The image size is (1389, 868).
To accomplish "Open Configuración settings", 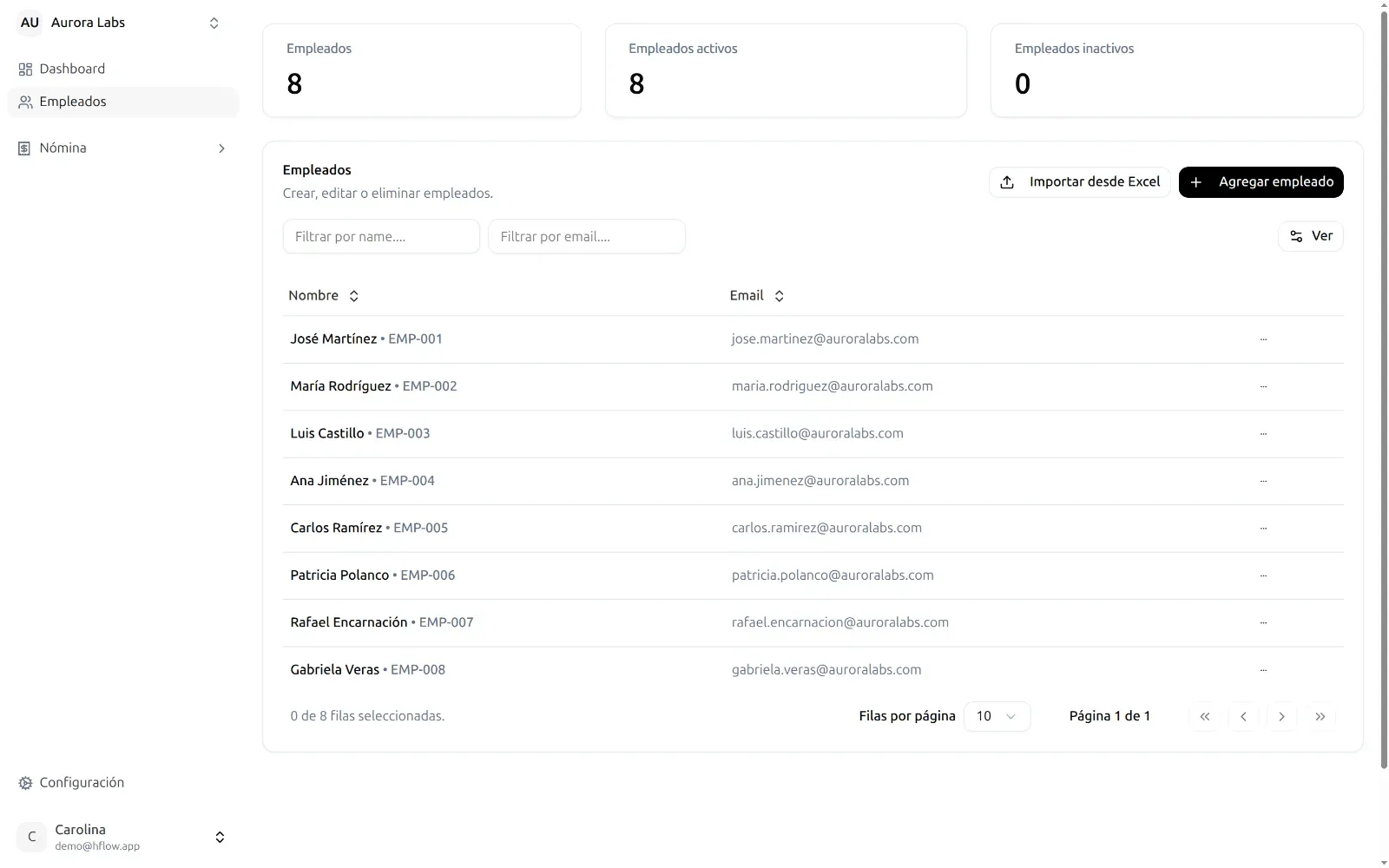I will point(122,783).
